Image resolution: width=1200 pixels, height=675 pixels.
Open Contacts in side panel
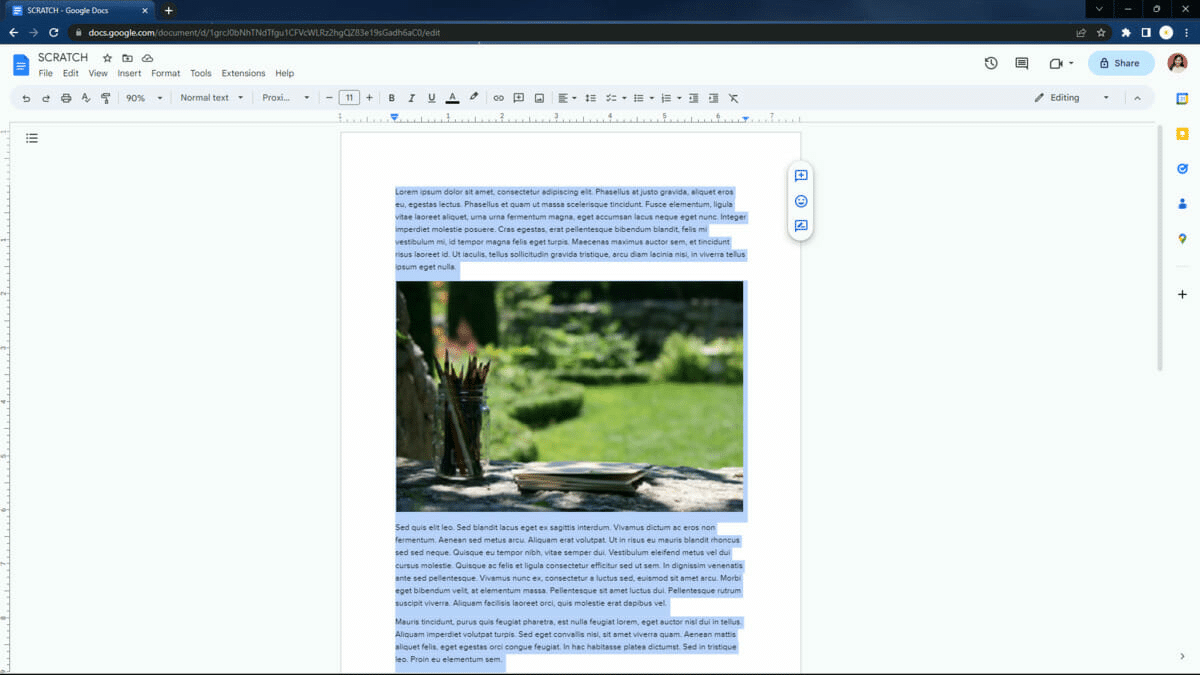coord(1182,204)
